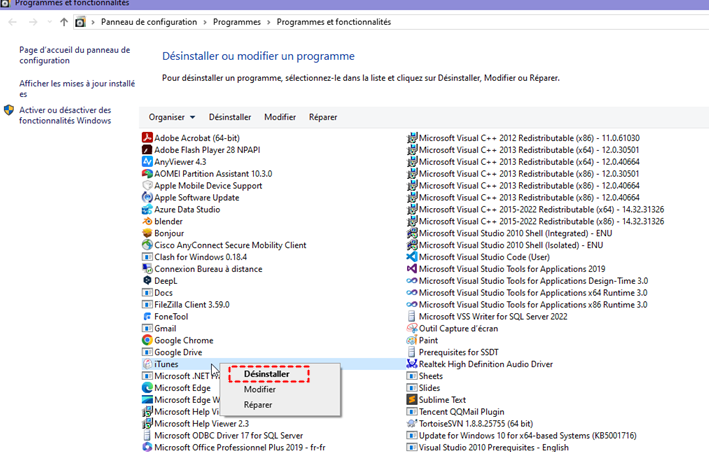
Task: Select Réparer in the context menu
Action: coord(258,405)
